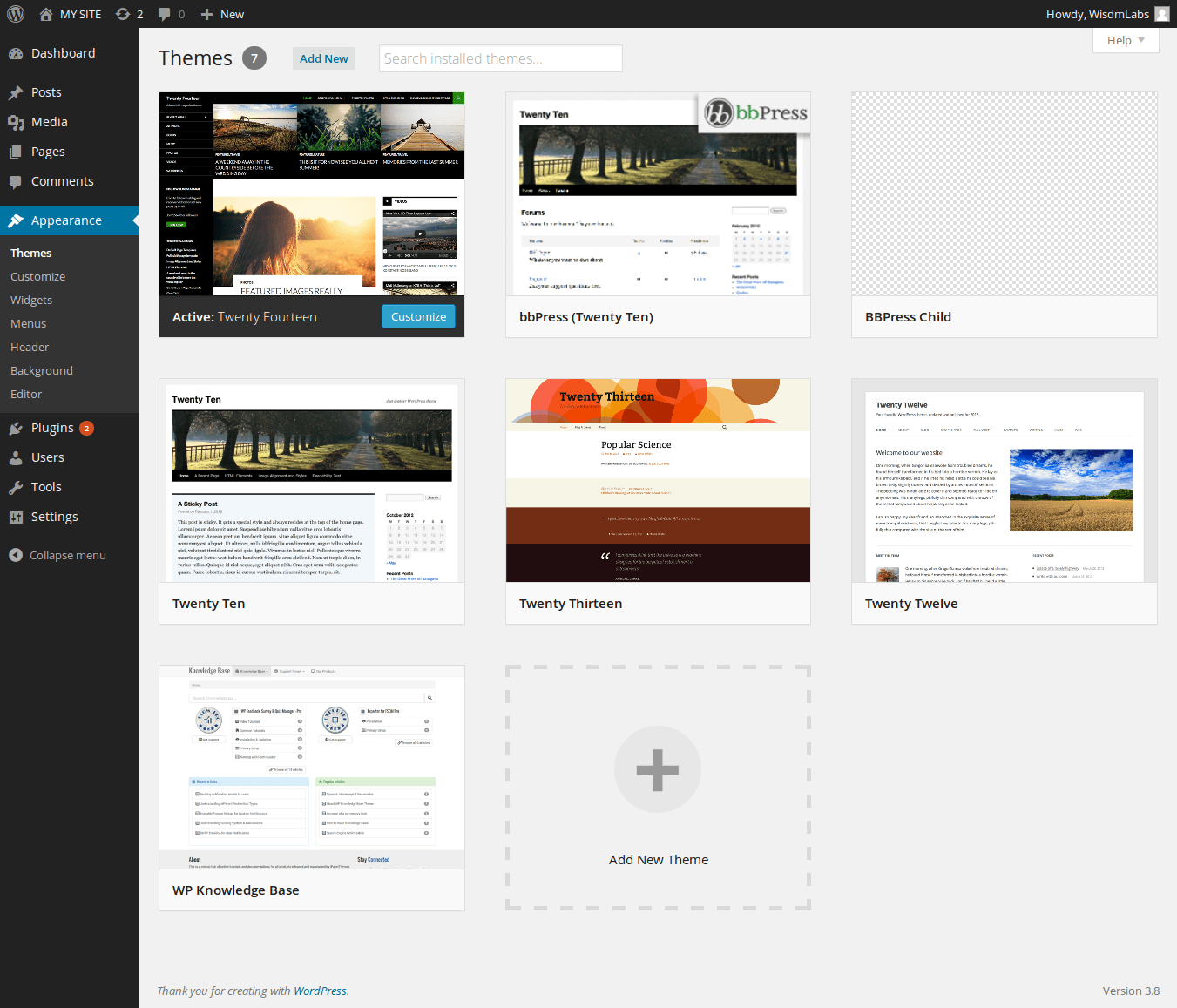The width and height of the screenshot is (1177, 1008).
Task: Open the New content menu in the admin bar
Action: point(222,14)
